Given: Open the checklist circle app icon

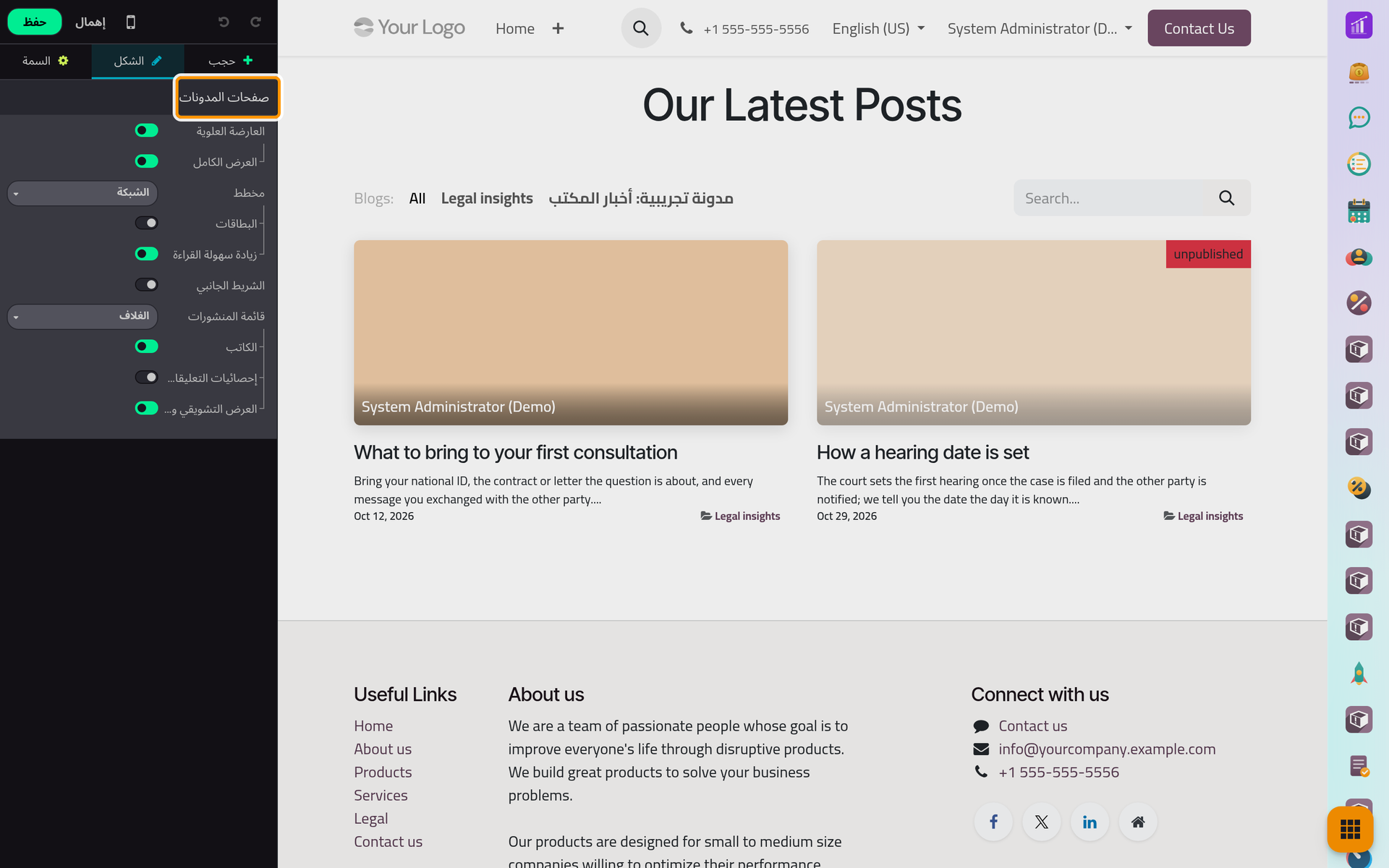Looking at the screenshot, I should coord(1359,164).
